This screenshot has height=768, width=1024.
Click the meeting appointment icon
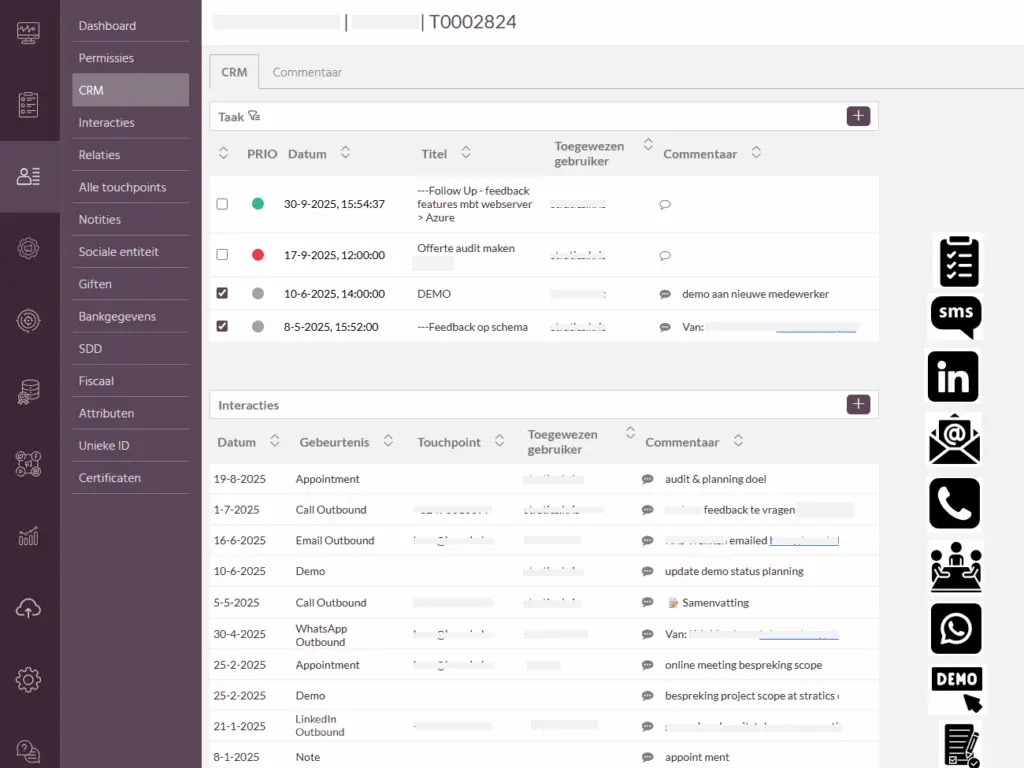click(955, 567)
